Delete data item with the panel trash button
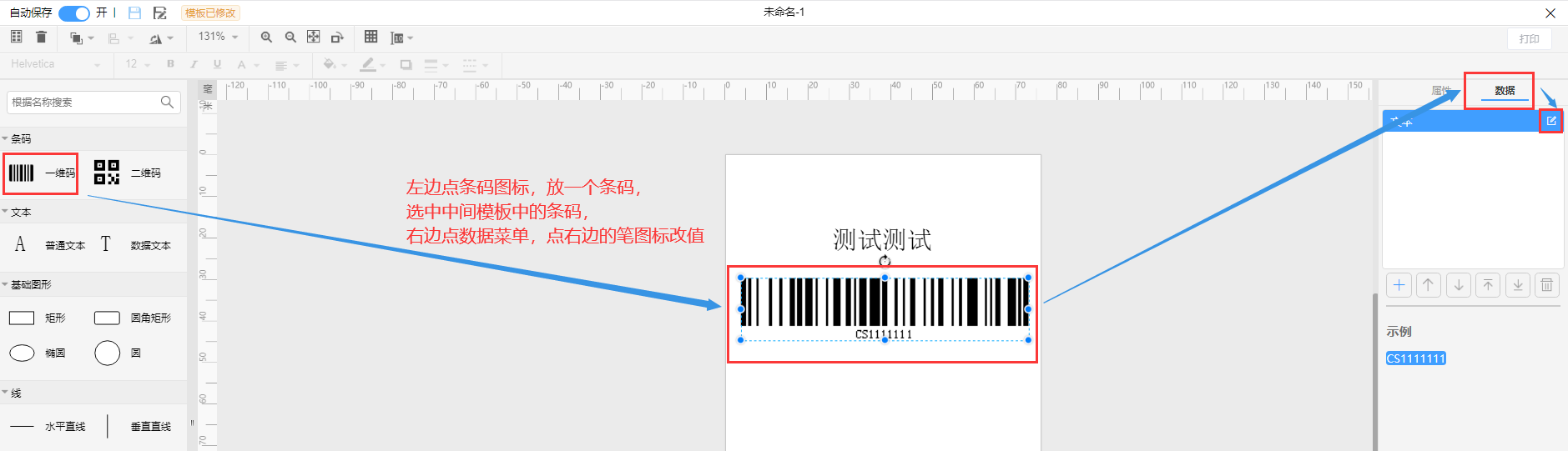 click(1547, 285)
